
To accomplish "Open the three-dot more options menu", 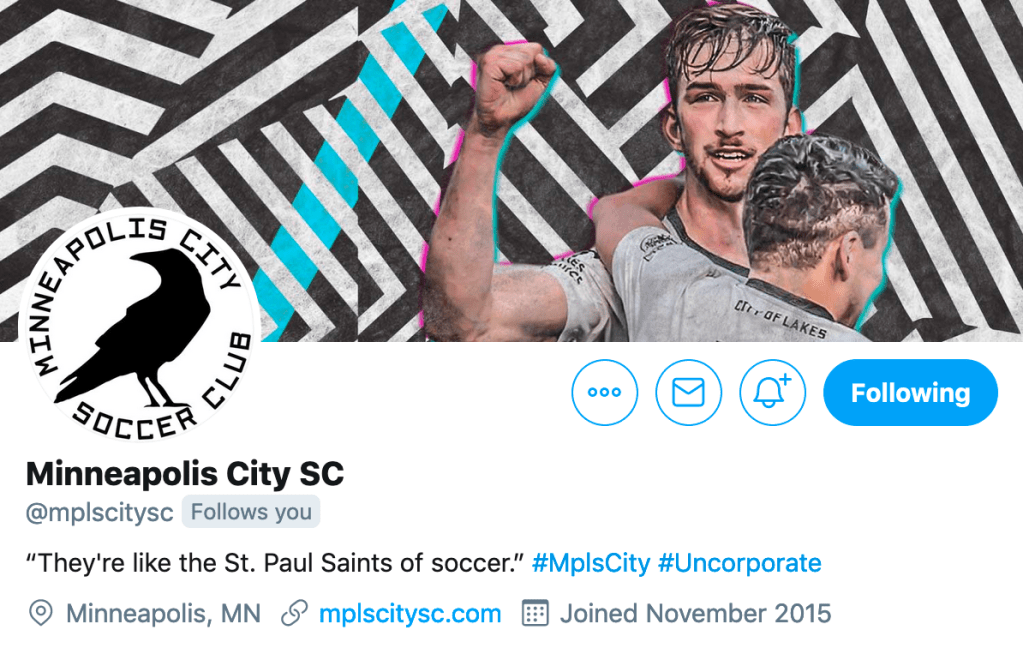I will click(x=604, y=392).
